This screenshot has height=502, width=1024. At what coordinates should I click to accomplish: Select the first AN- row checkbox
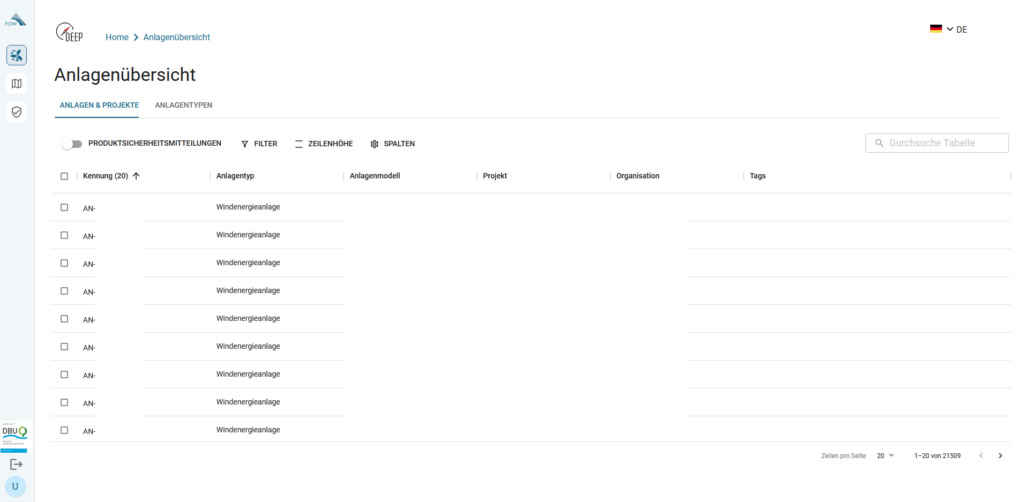(x=64, y=207)
